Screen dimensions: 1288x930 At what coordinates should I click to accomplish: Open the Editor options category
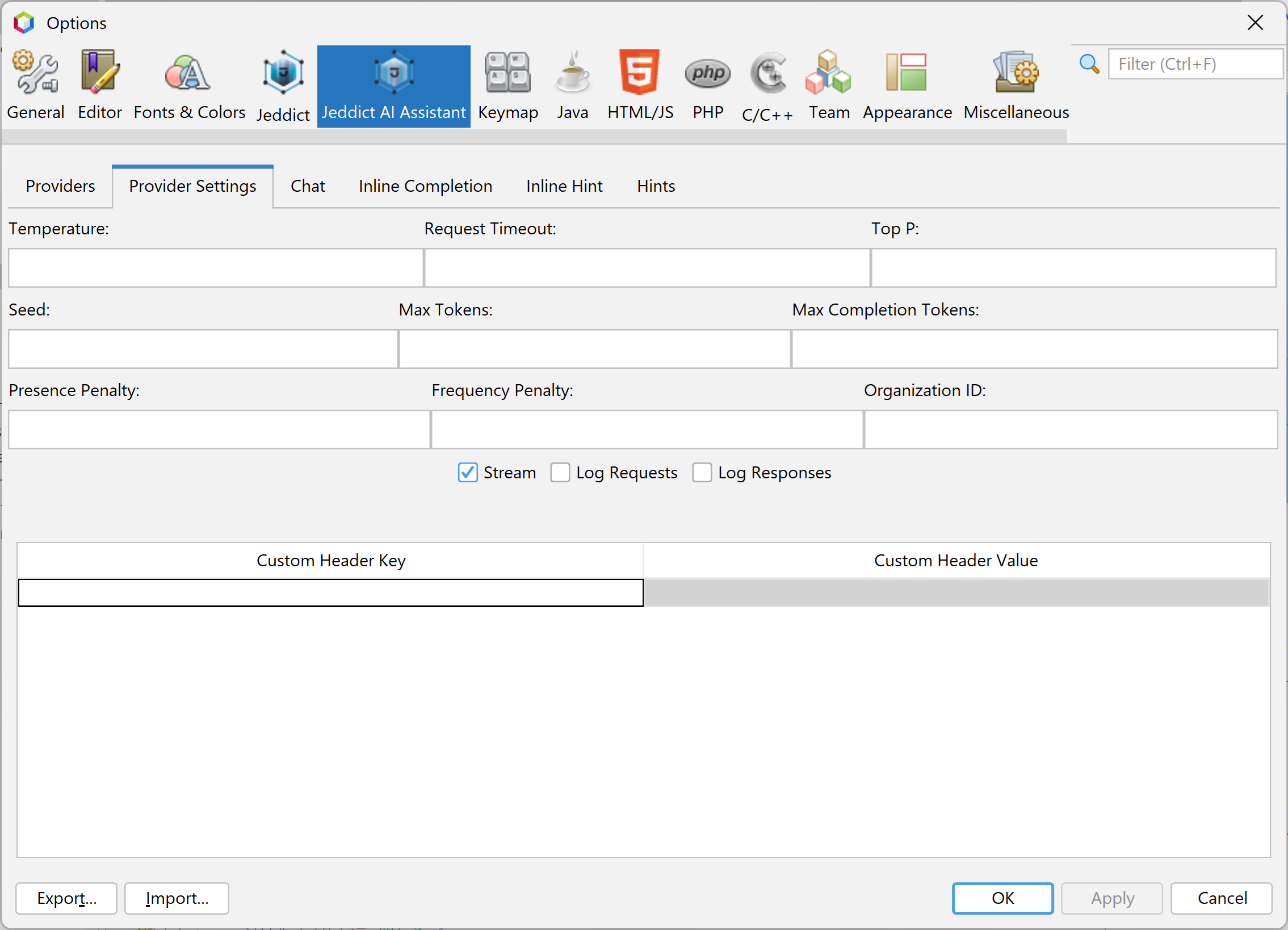pos(99,85)
